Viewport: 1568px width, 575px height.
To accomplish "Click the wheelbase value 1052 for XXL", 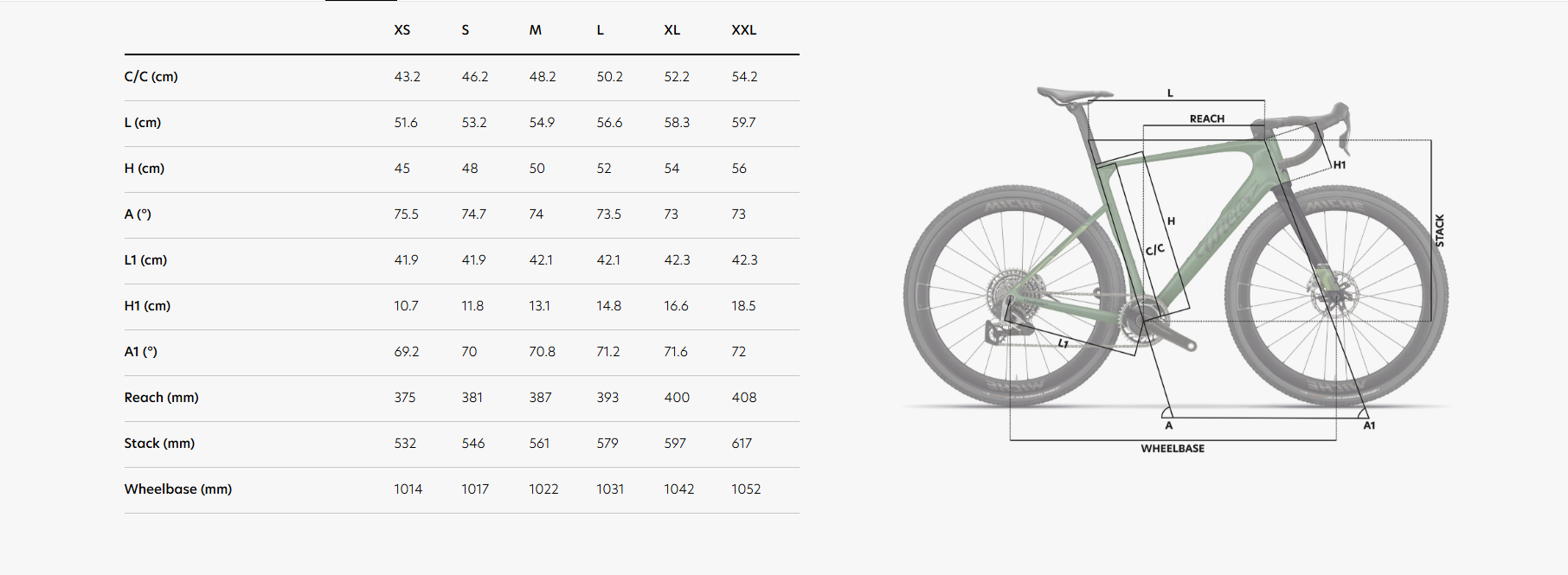I will coord(746,489).
